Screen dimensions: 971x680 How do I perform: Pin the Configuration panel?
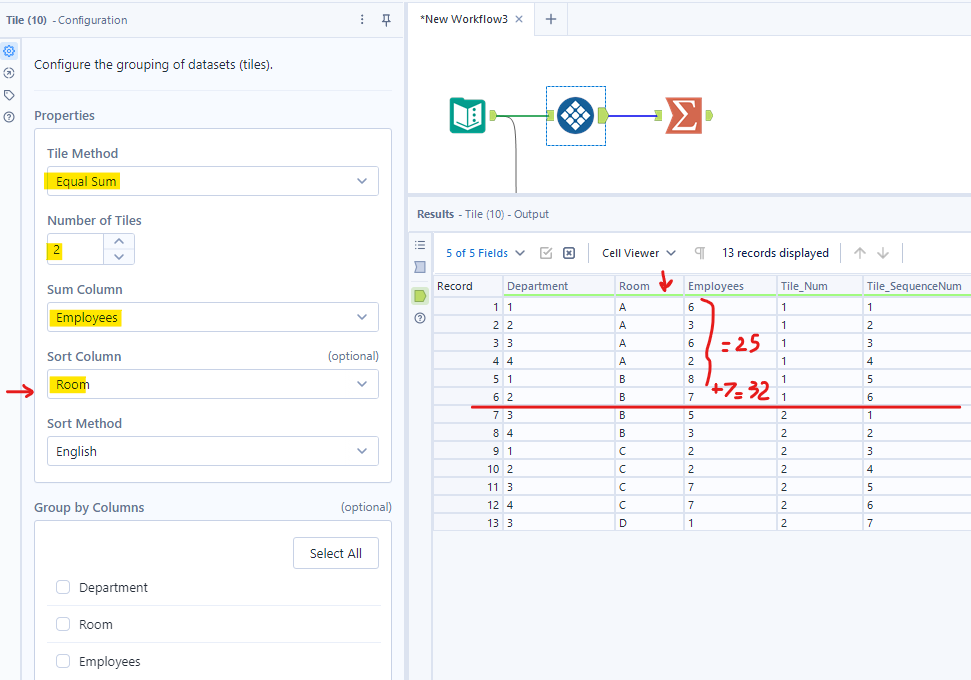[386, 20]
